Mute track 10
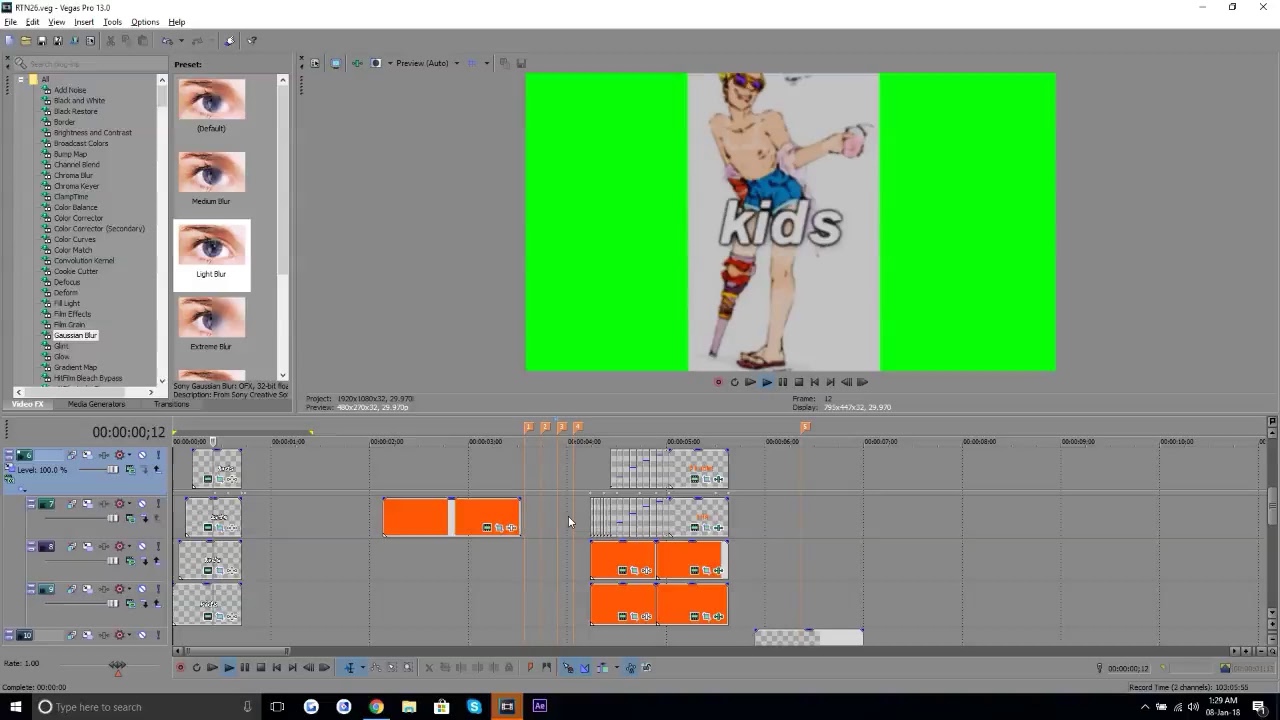The height and width of the screenshot is (720, 1280). [142, 635]
